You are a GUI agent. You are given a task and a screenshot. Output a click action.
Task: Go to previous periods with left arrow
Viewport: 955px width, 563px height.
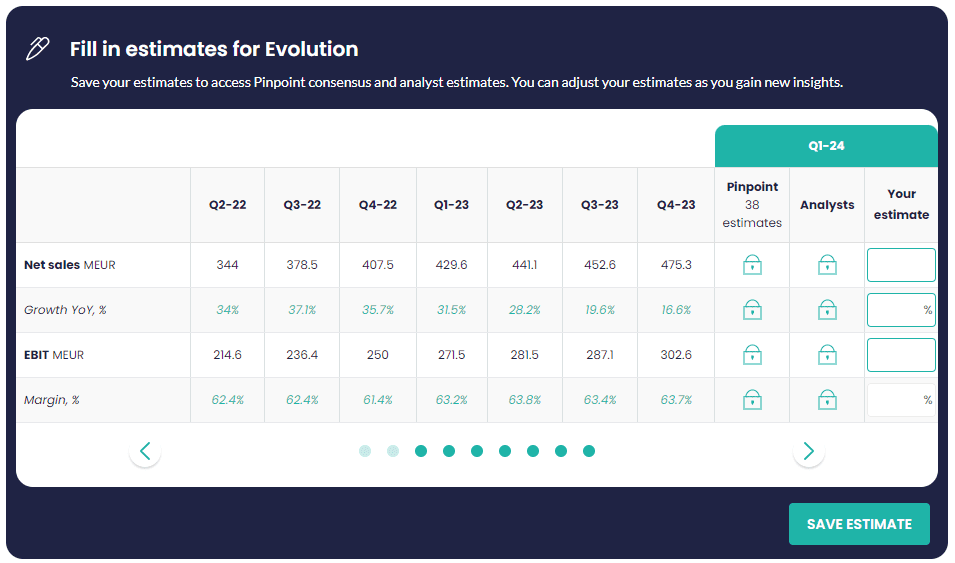[x=145, y=451]
